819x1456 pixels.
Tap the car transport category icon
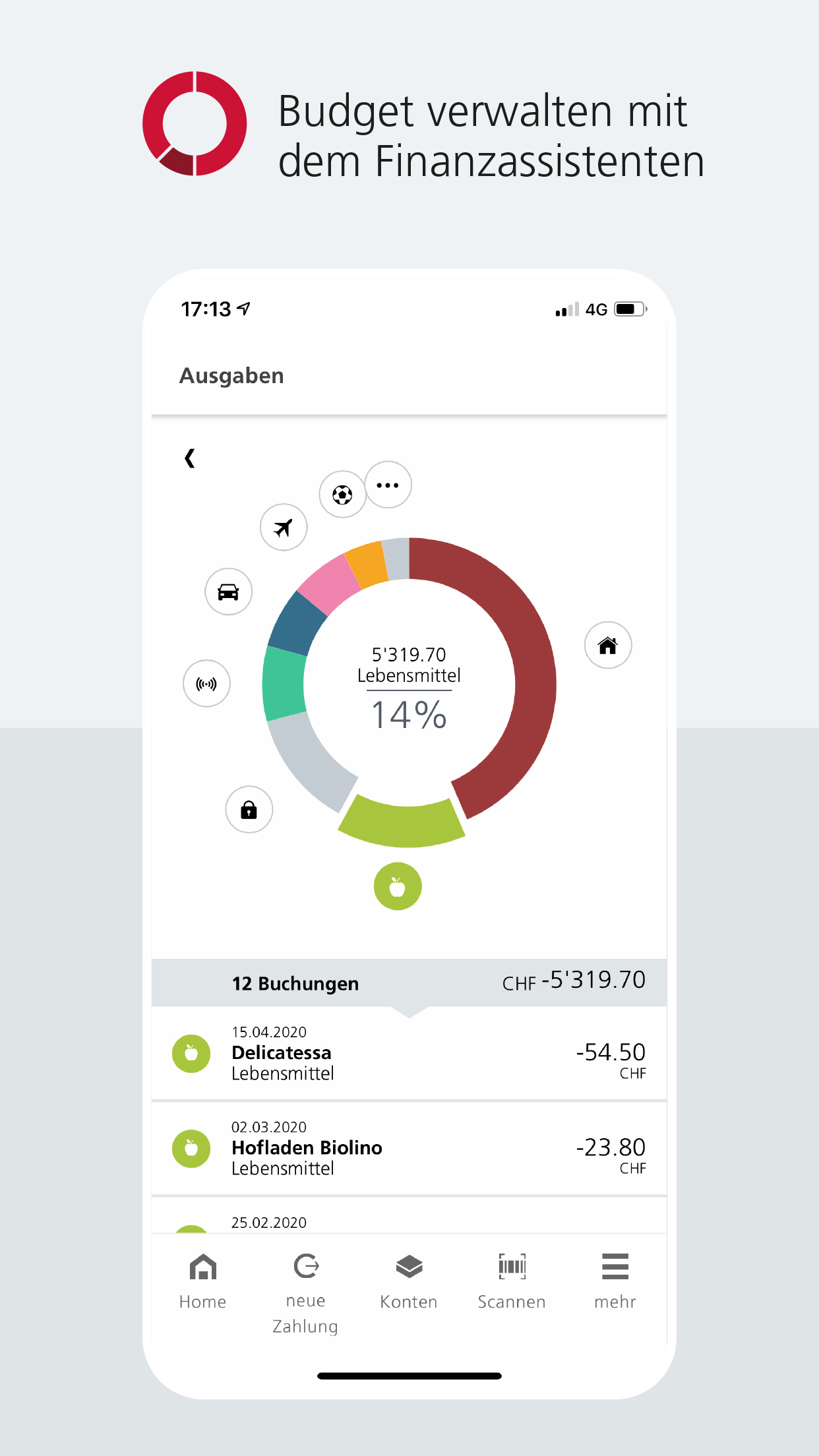click(x=228, y=591)
